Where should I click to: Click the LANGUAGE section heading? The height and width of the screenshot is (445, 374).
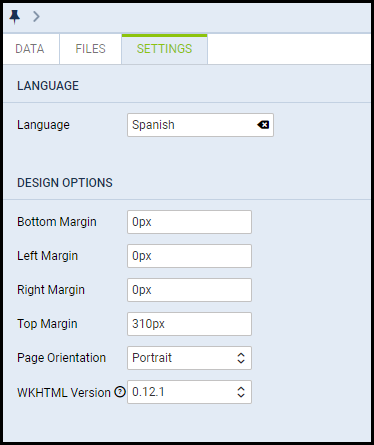48,86
